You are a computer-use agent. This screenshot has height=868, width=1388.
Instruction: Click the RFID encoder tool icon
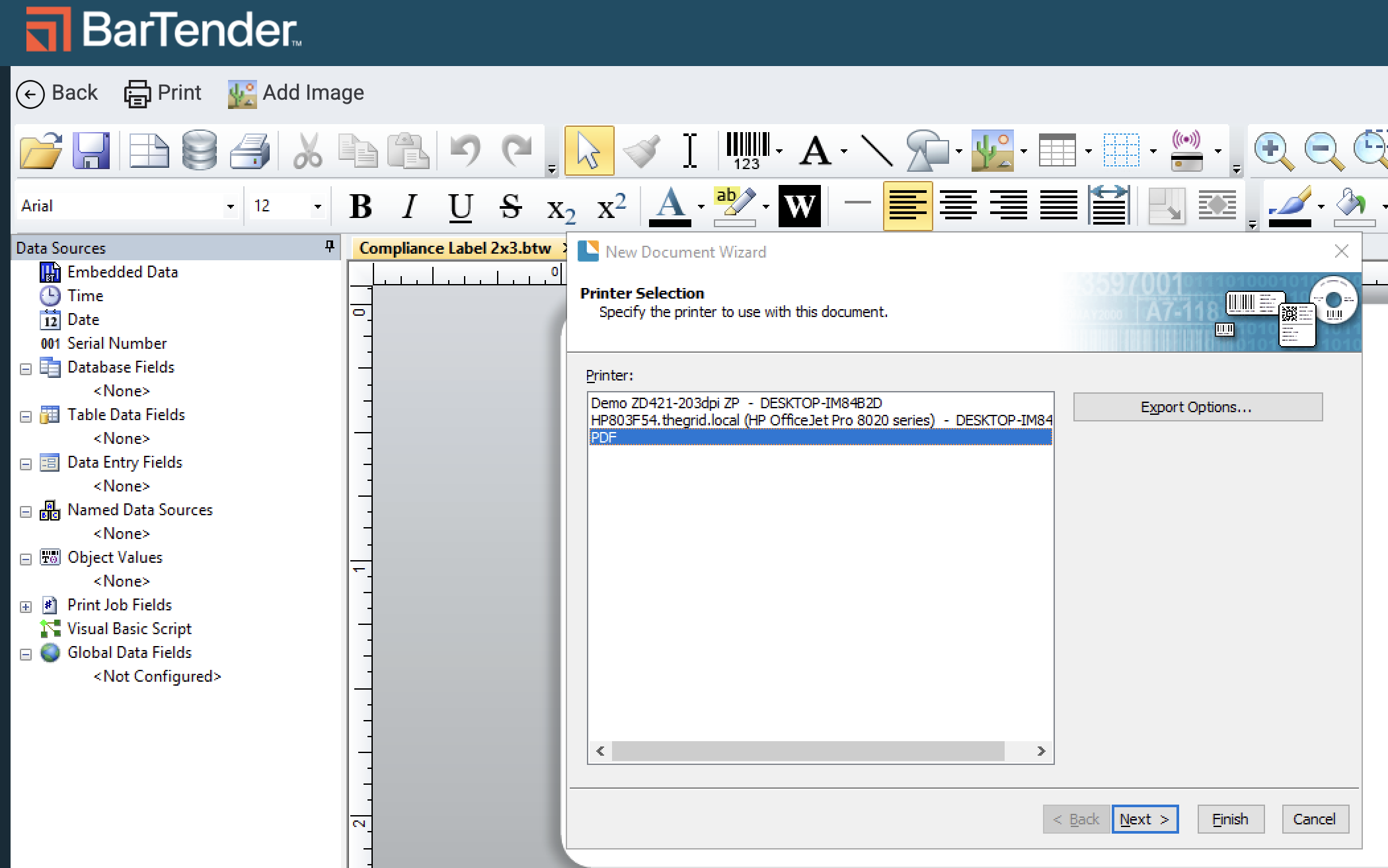coord(1186,151)
